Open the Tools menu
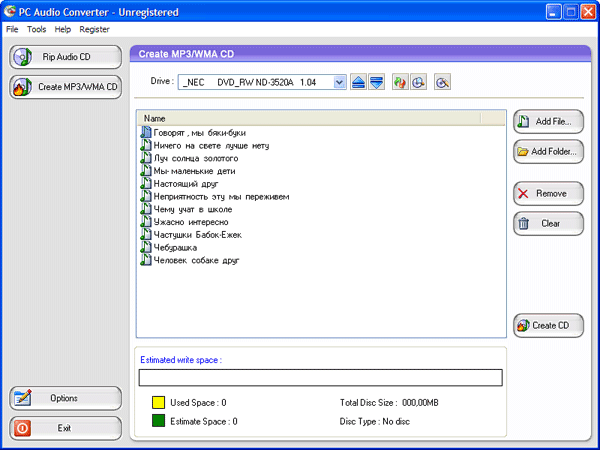 click(x=36, y=29)
